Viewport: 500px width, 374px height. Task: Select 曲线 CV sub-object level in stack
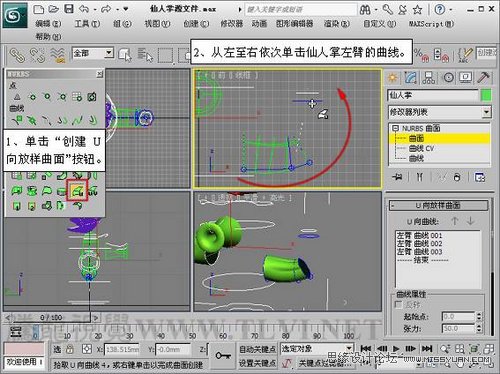point(421,148)
